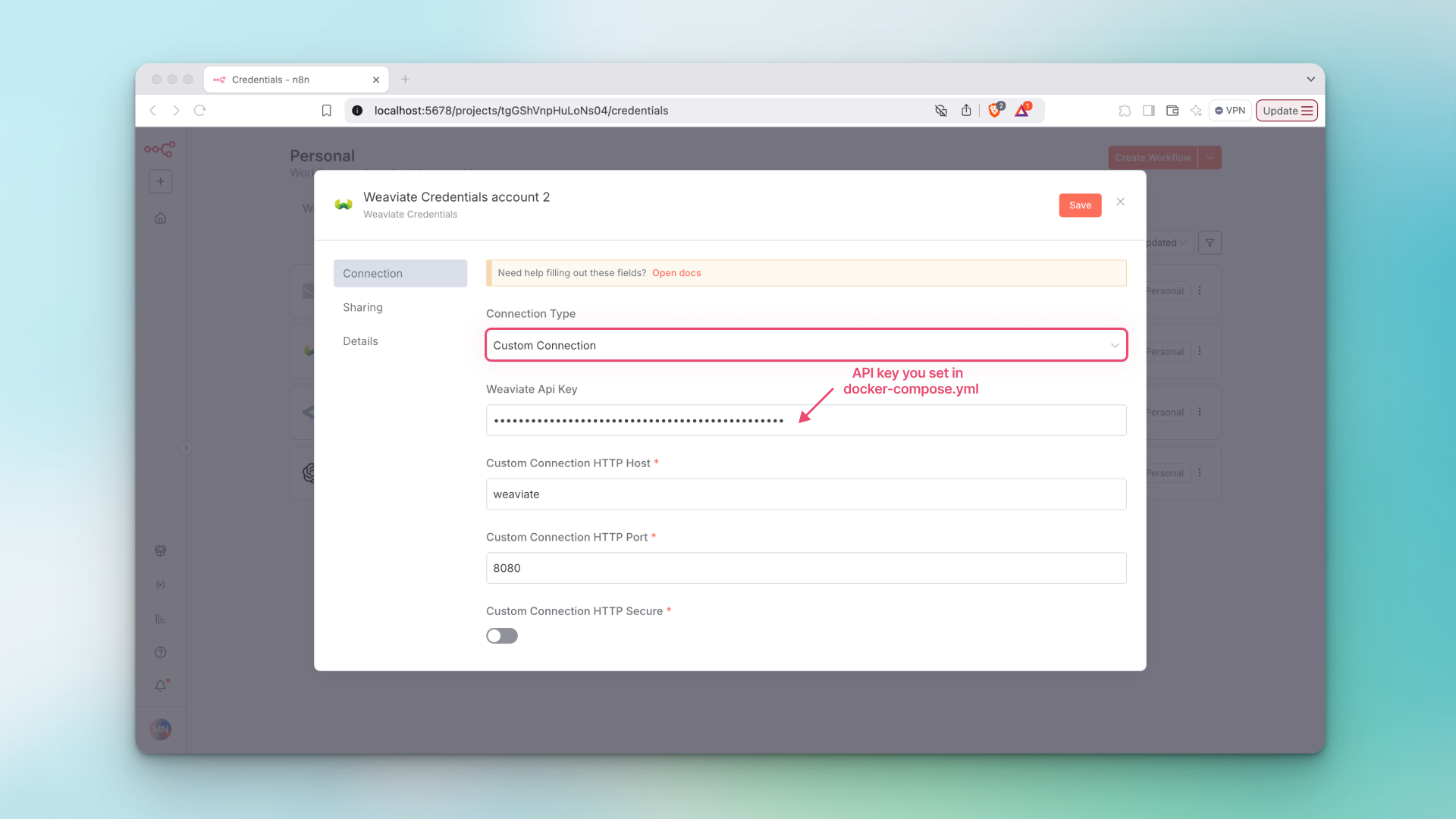Open the Leo AI sparkle icon

[1196, 111]
